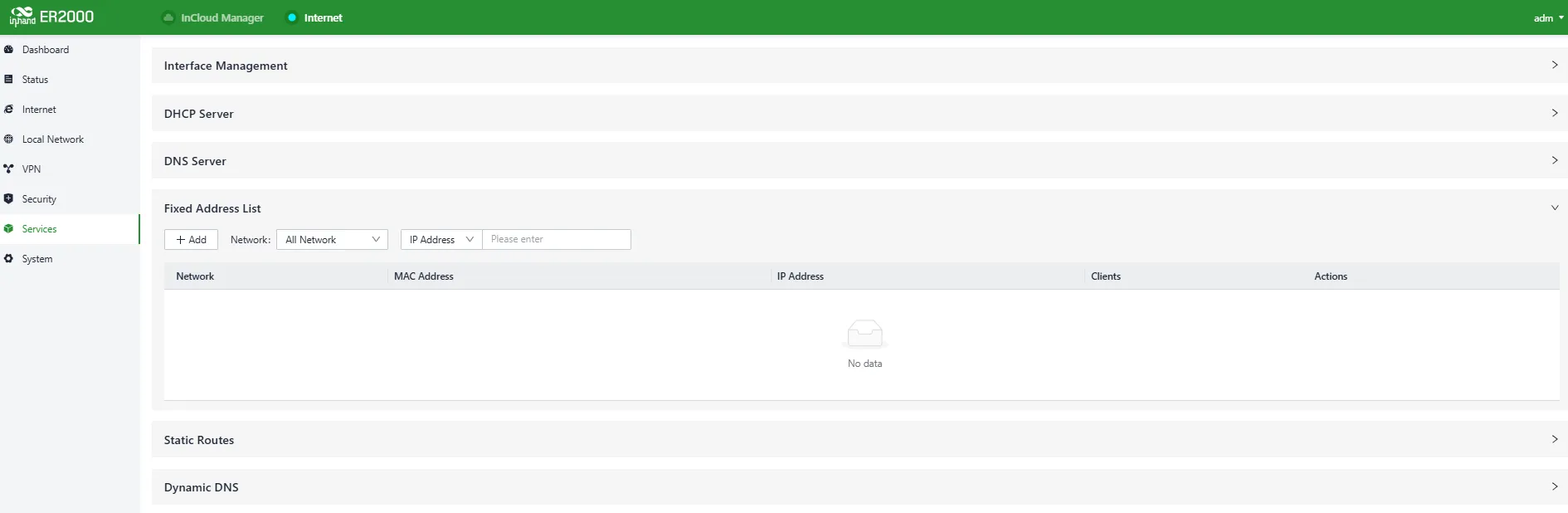This screenshot has width=1568, height=513.
Task: Open the Local Network menu
Action: (70, 139)
